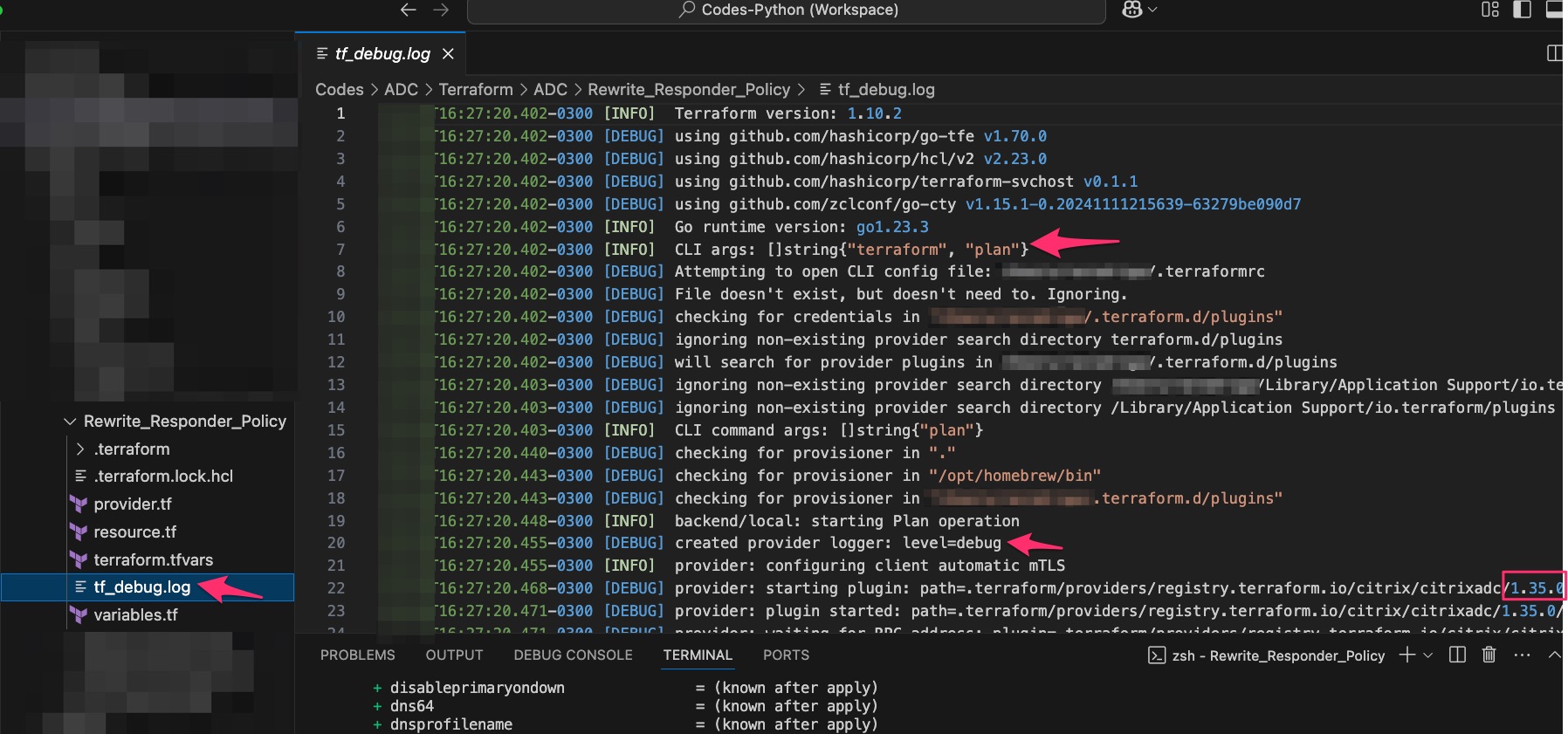Open provider.tf in explorer
Viewport: 1568px width, 734px height.
click(x=133, y=504)
